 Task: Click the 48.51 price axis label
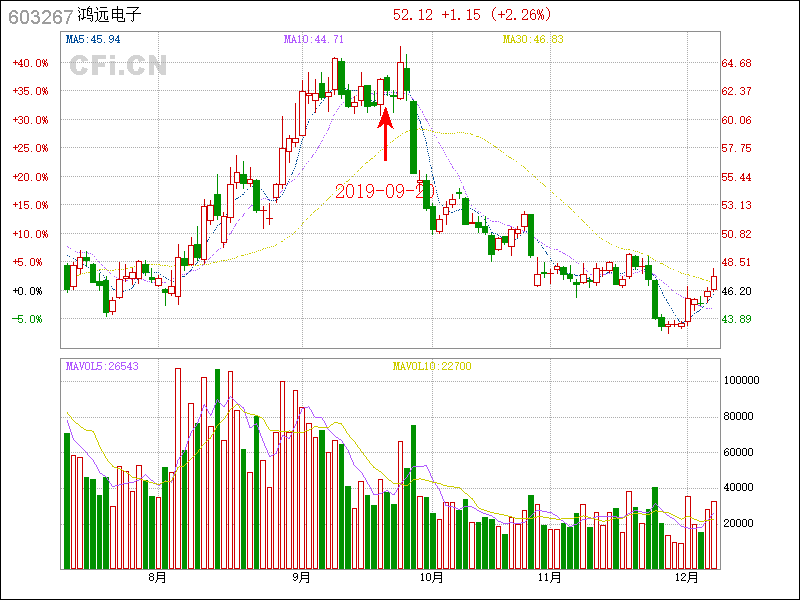736,262
